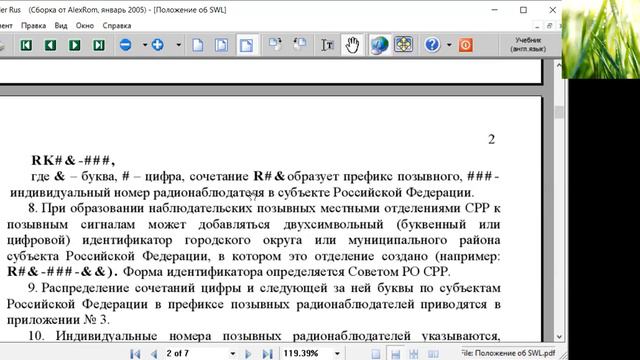640x360 pixels.
Task: Zoom in with the blue plus icon
Action: (158, 44)
